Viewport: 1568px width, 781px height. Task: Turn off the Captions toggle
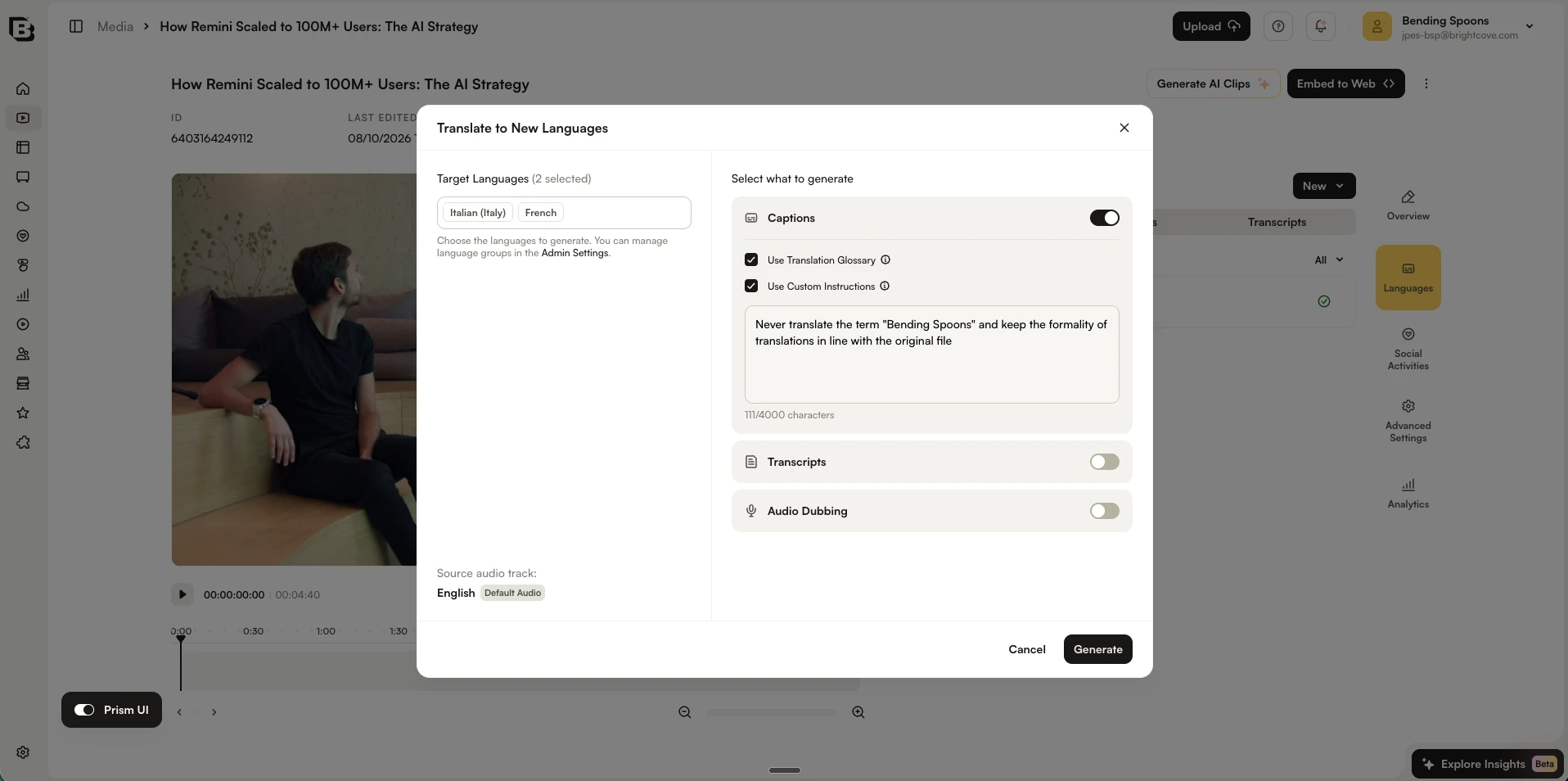(x=1104, y=218)
